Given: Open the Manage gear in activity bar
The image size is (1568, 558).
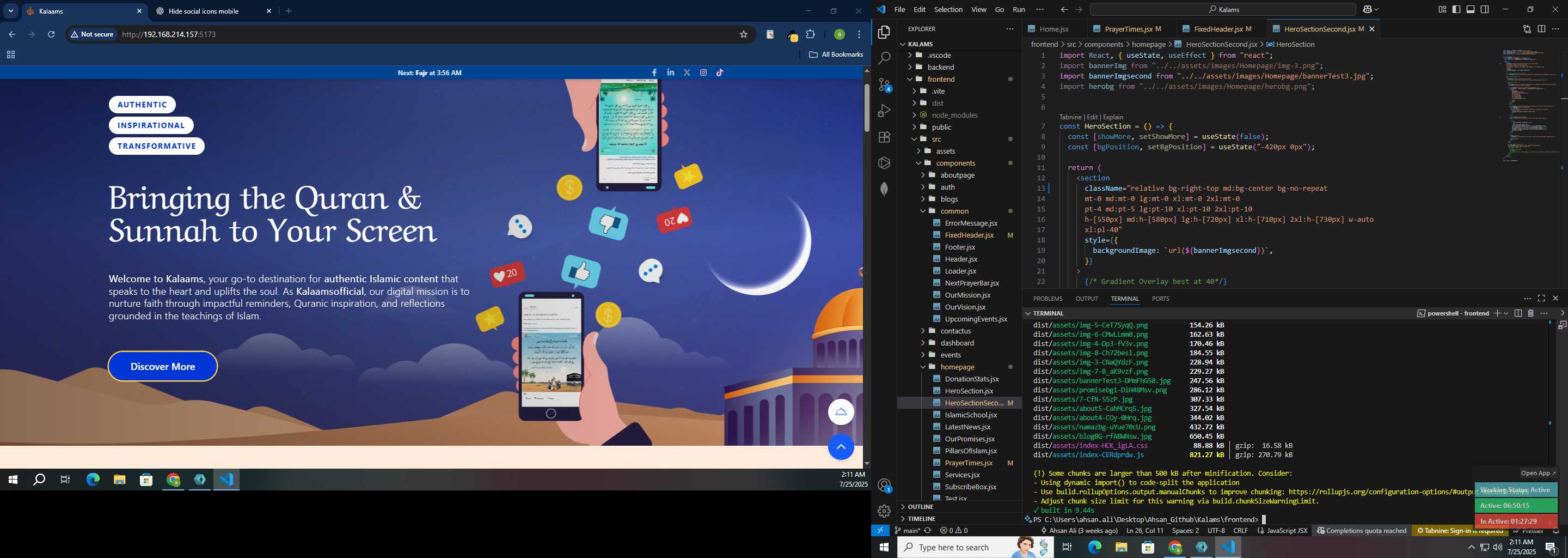Looking at the screenshot, I should [x=884, y=511].
